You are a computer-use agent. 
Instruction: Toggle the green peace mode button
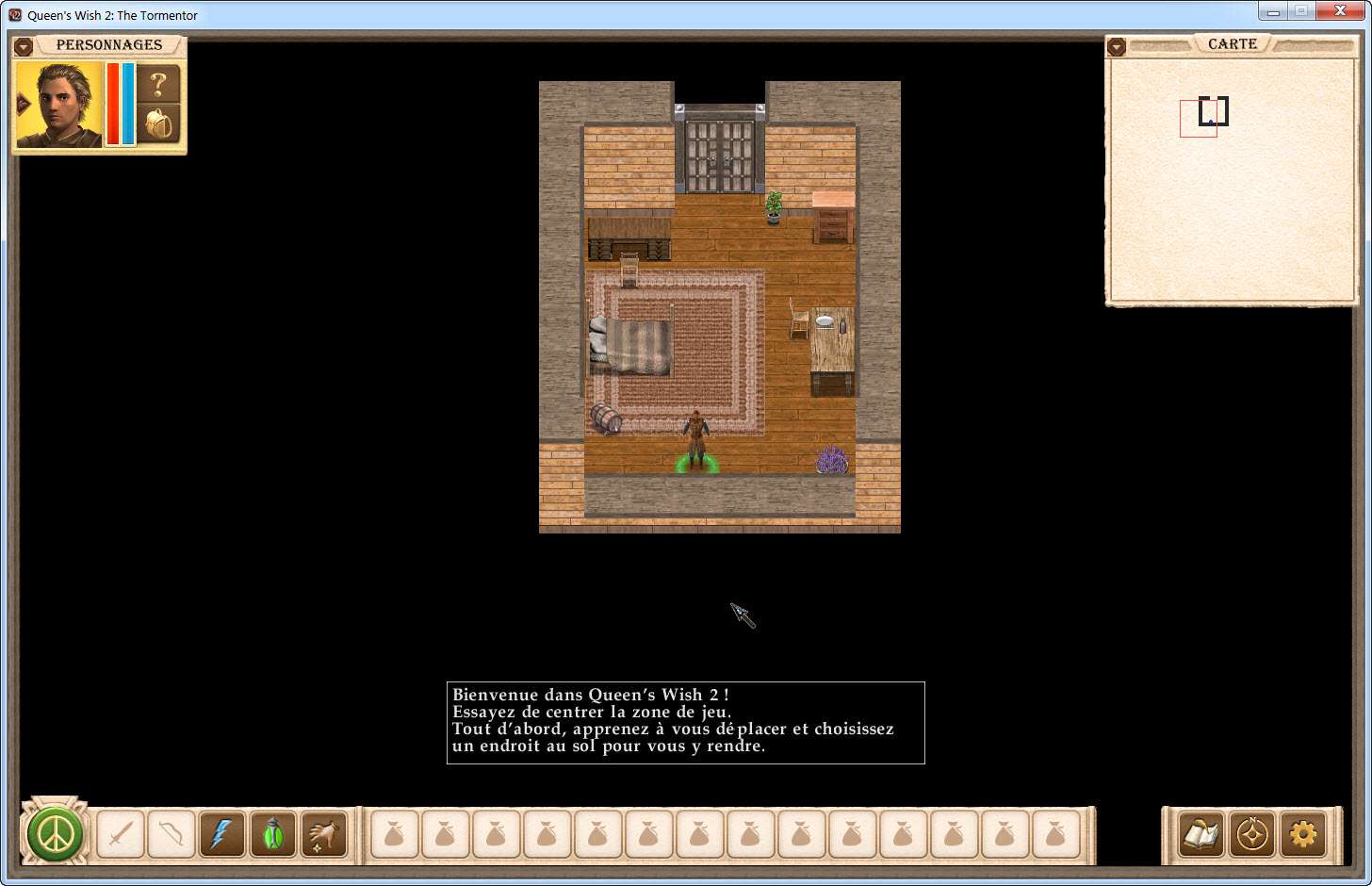coord(56,834)
